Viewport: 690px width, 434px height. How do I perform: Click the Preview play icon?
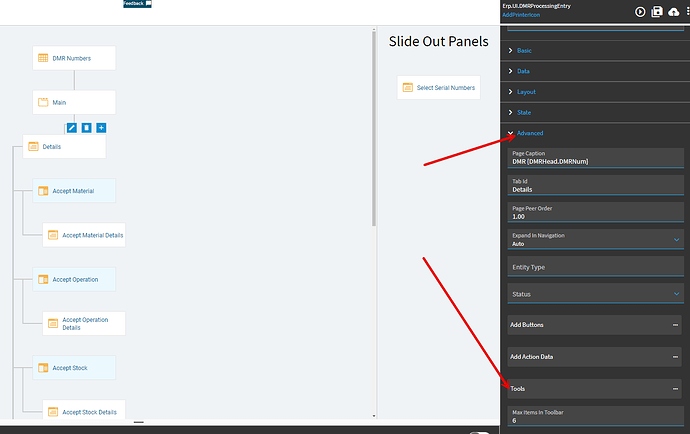(640, 12)
